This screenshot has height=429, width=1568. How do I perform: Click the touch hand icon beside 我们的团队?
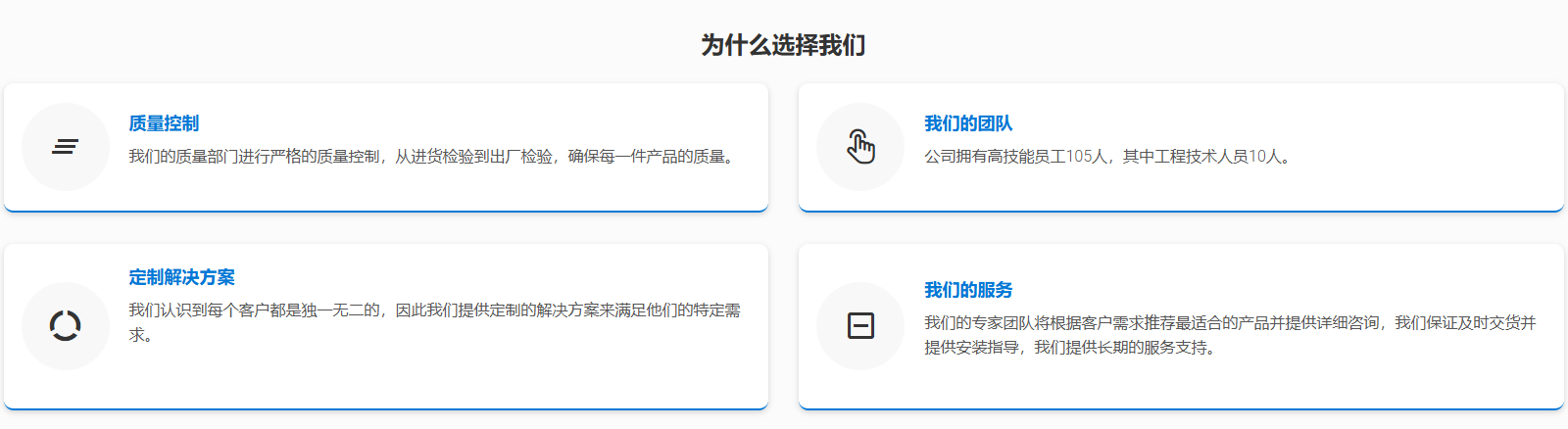(860, 147)
